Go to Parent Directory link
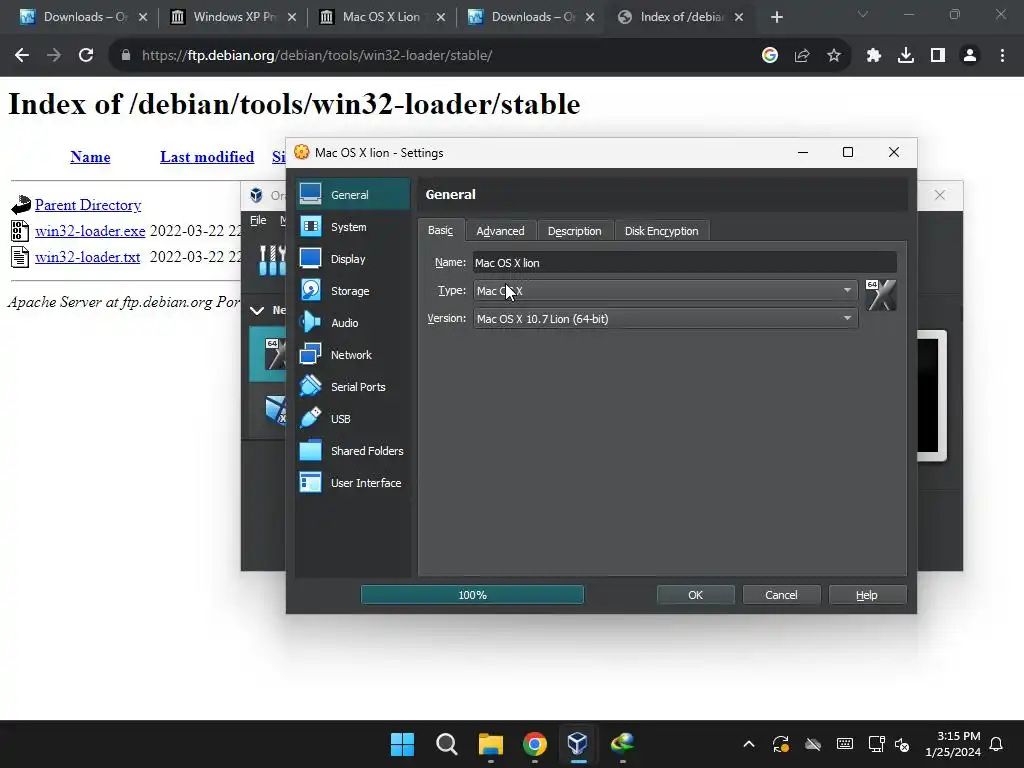 [88, 205]
